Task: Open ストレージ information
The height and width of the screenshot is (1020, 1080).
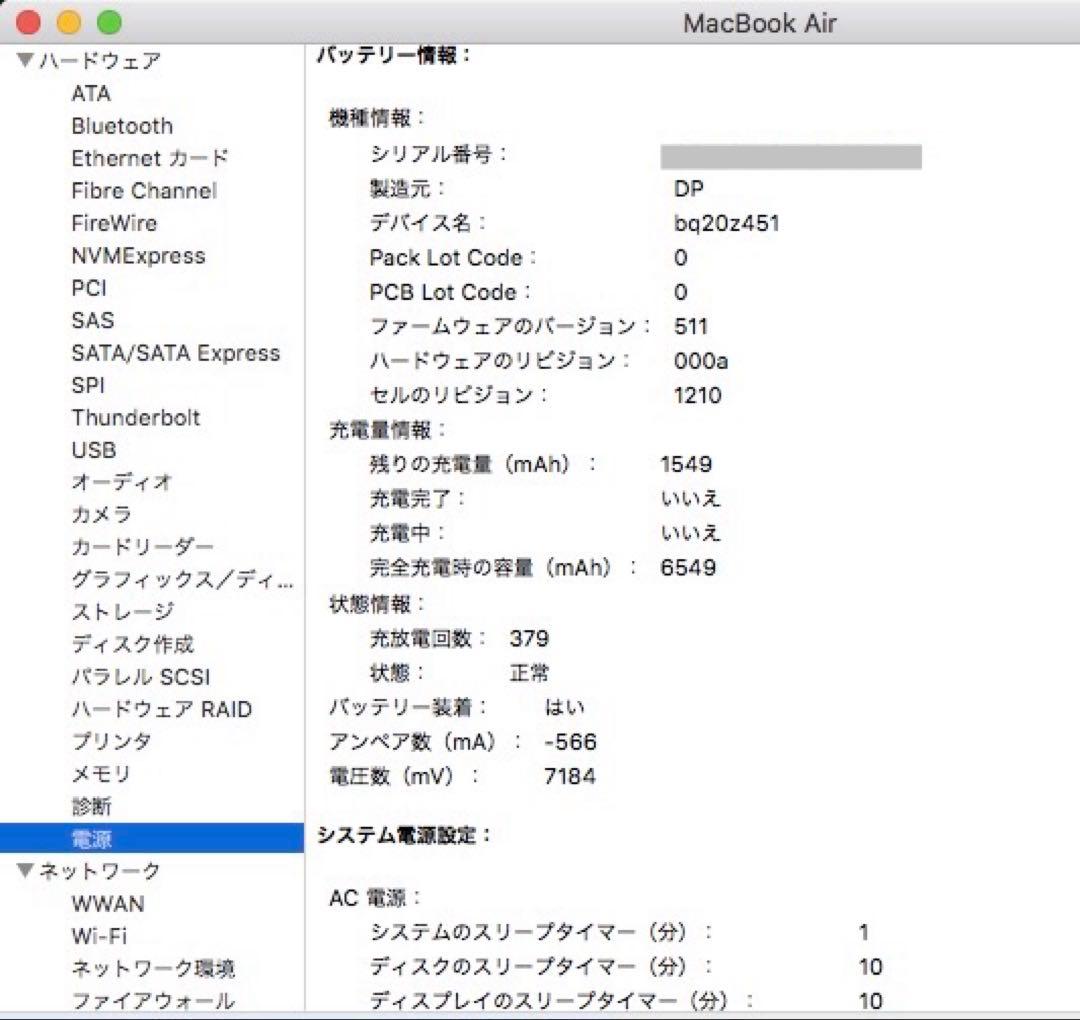Action: click(x=123, y=611)
